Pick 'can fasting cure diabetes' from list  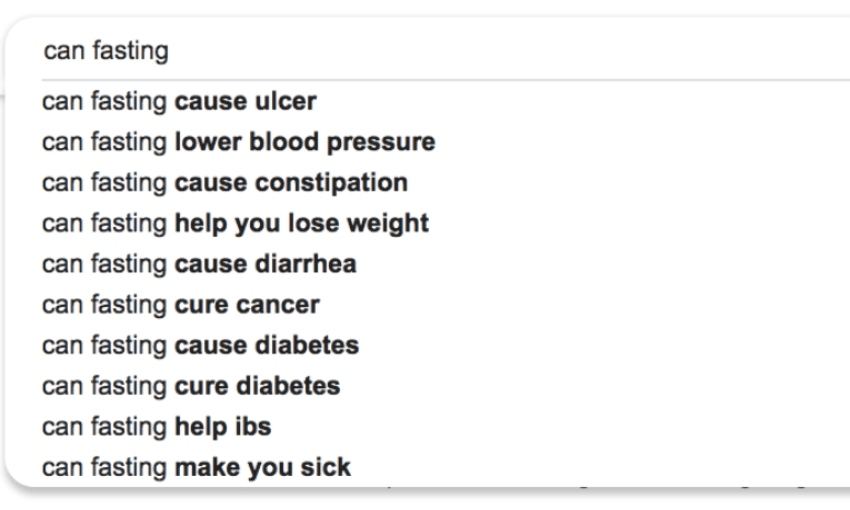(191, 385)
